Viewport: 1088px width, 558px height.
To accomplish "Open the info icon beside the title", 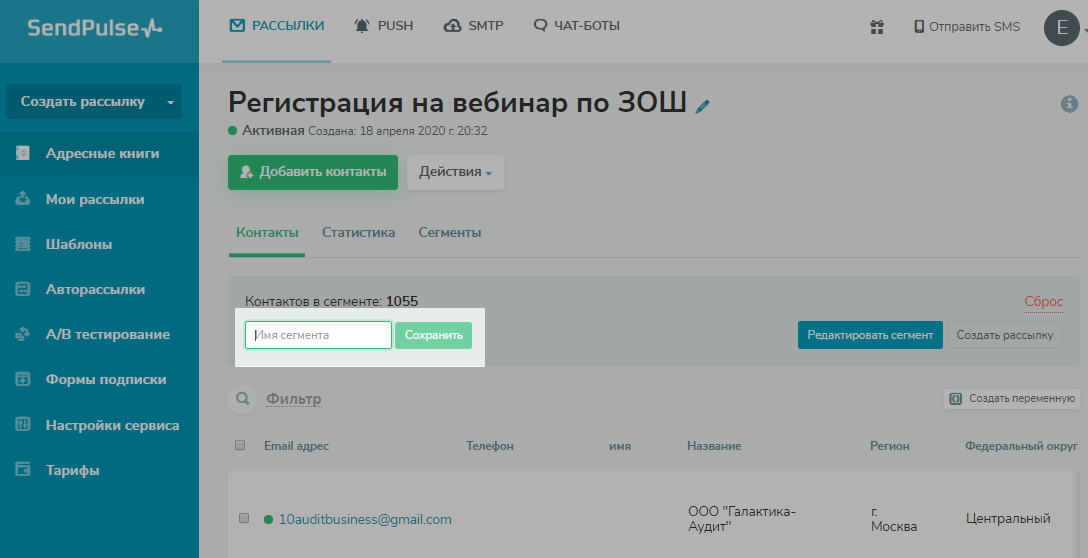I will (x=1069, y=103).
